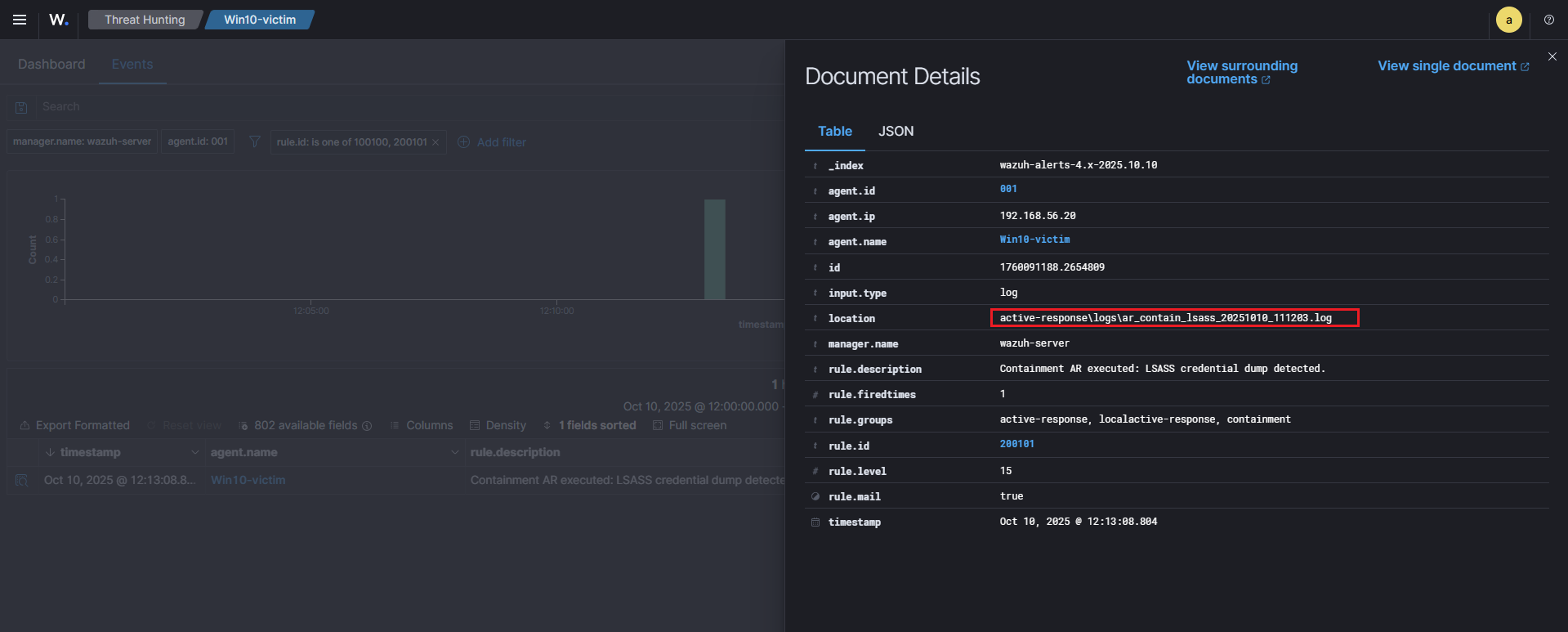Open the saved query icon beside Search
The width and height of the screenshot is (1568, 632).
pyautogui.click(x=22, y=107)
